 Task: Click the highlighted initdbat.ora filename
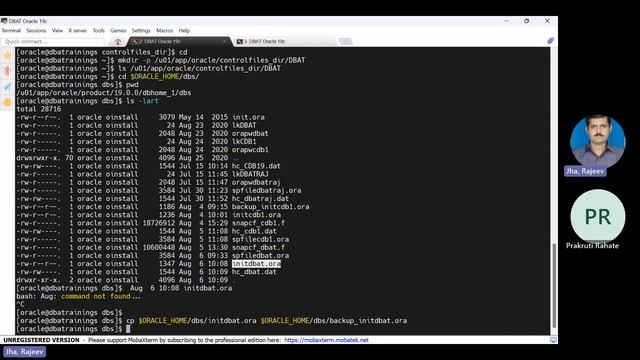[x=256, y=264]
